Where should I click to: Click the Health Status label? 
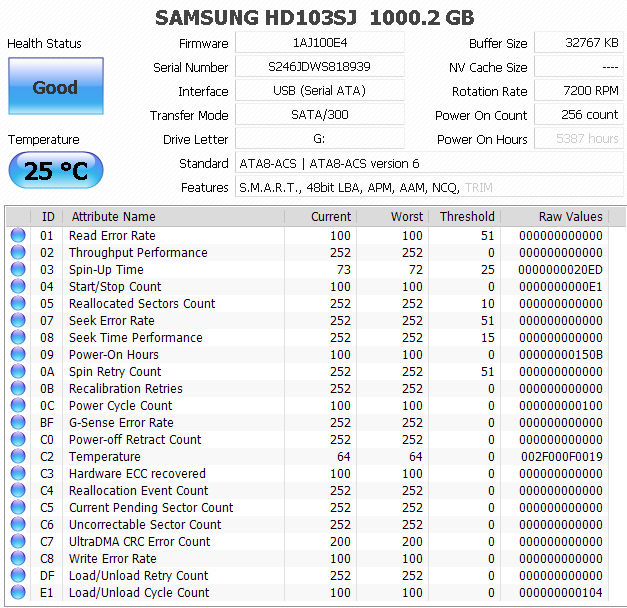[44, 43]
